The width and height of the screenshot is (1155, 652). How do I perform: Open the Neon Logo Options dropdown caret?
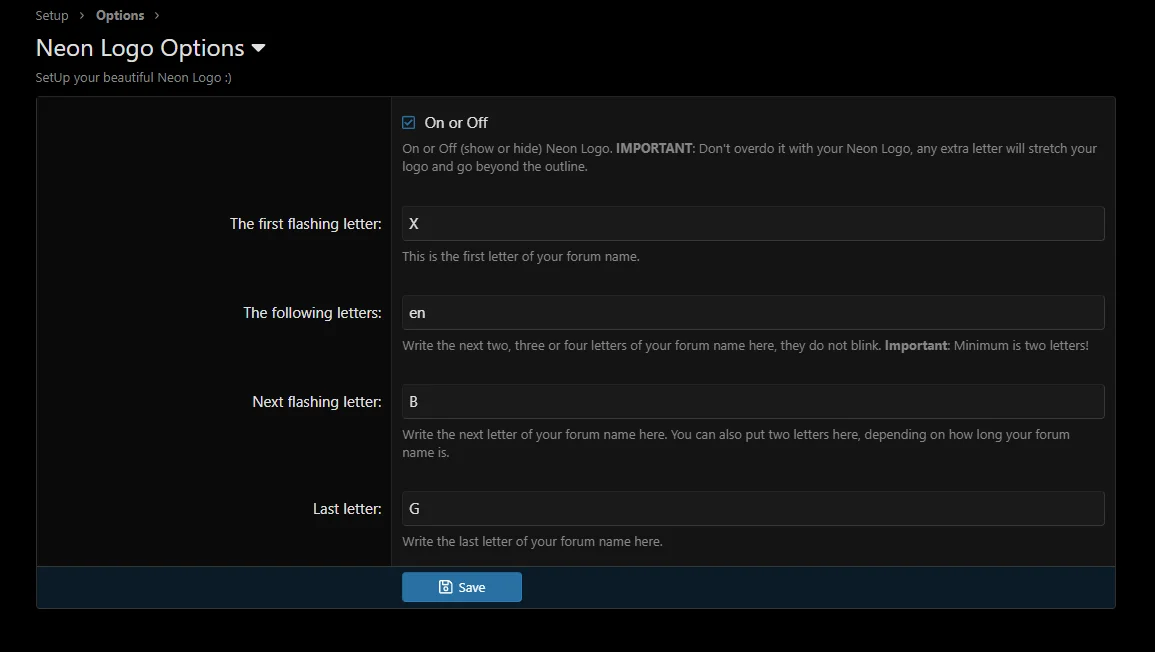(x=258, y=48)
